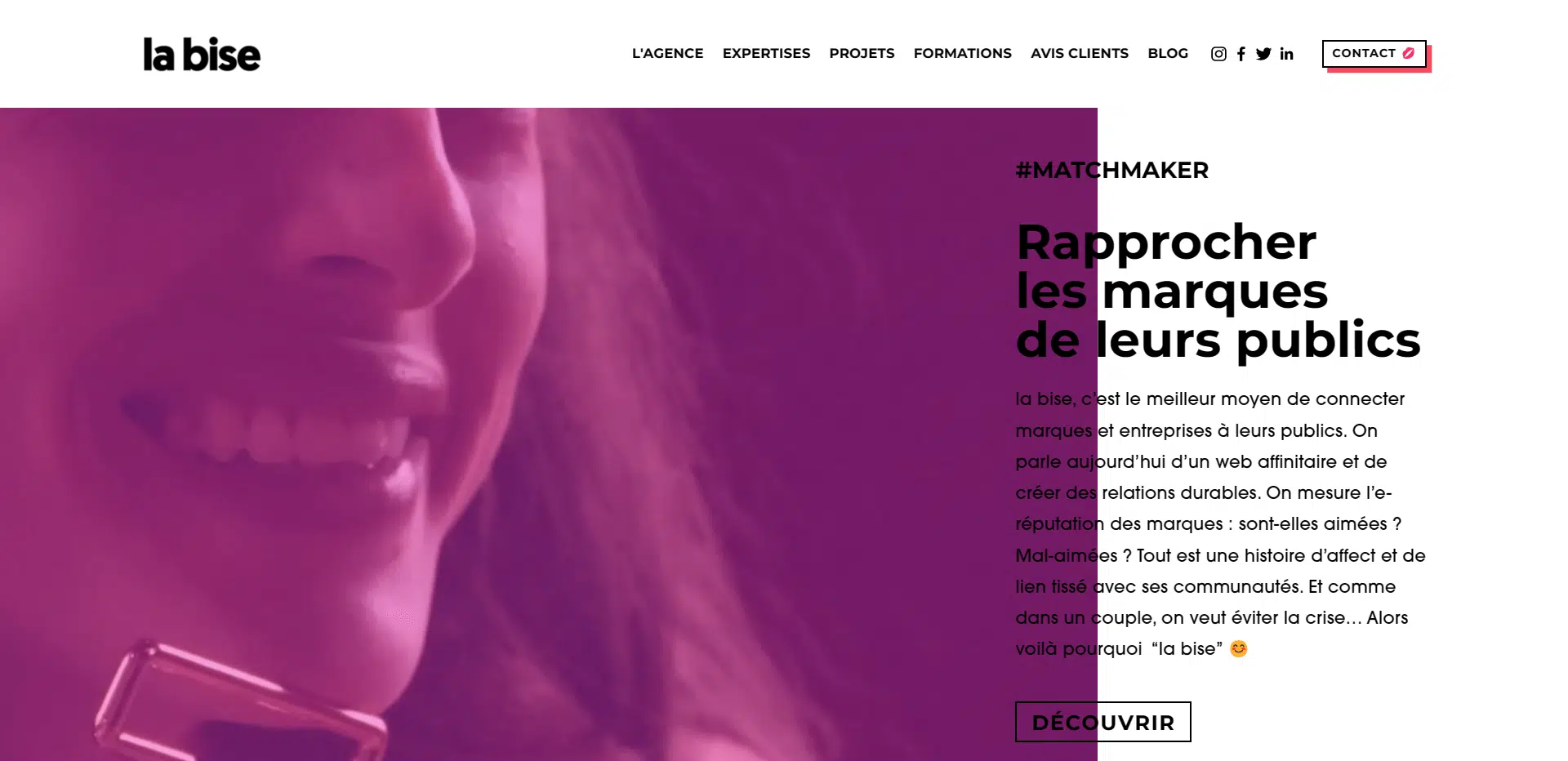Open the FORMATIONS menu item
The height and width of the screenshot is (761, 1568).
point(962,53)
